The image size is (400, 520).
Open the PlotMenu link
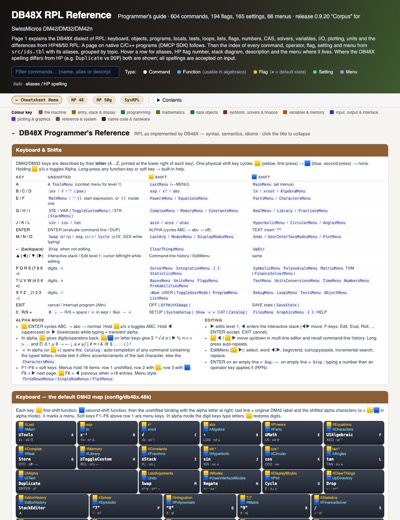tap(332, 236)
